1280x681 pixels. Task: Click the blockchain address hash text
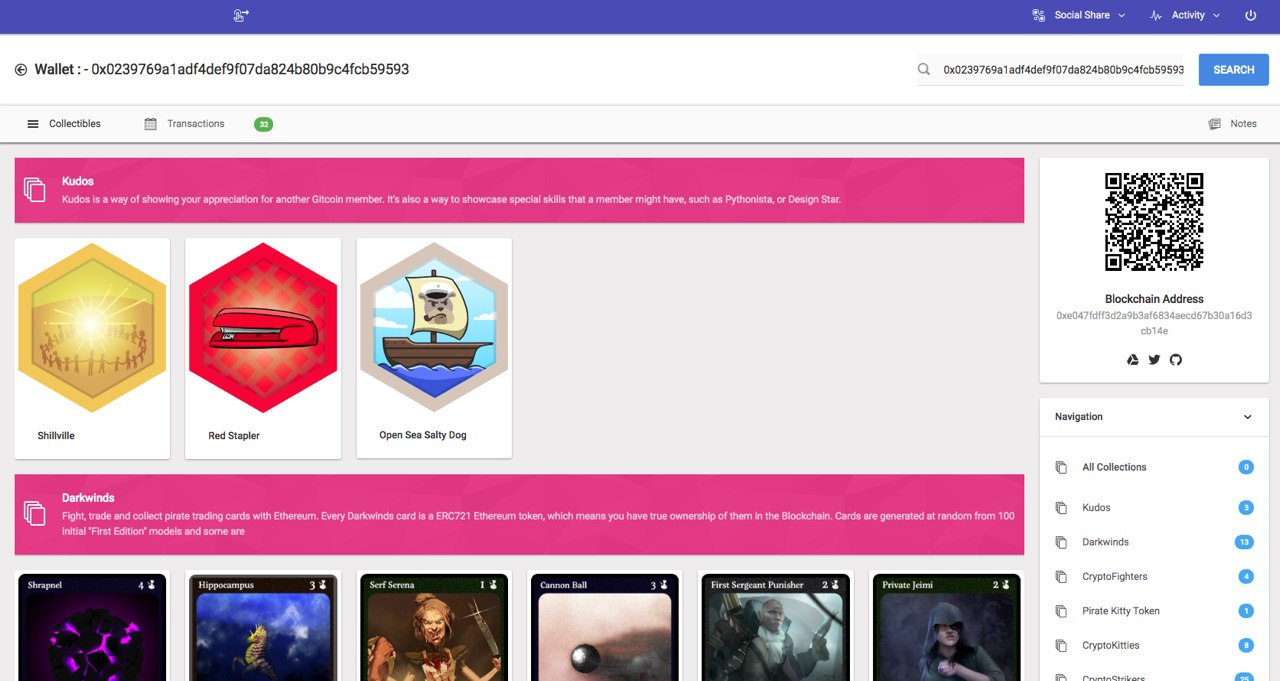(x=1154, y=322)
